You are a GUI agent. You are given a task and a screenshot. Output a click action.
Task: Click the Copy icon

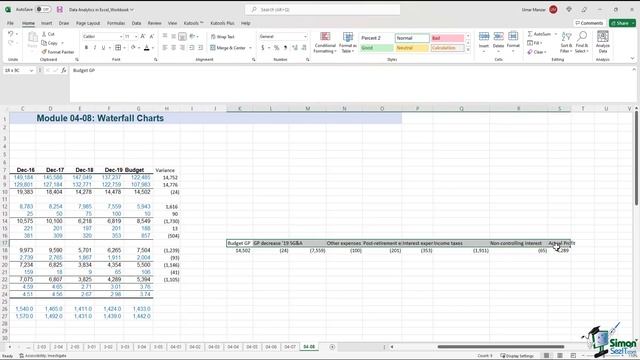tap(44, 43)
